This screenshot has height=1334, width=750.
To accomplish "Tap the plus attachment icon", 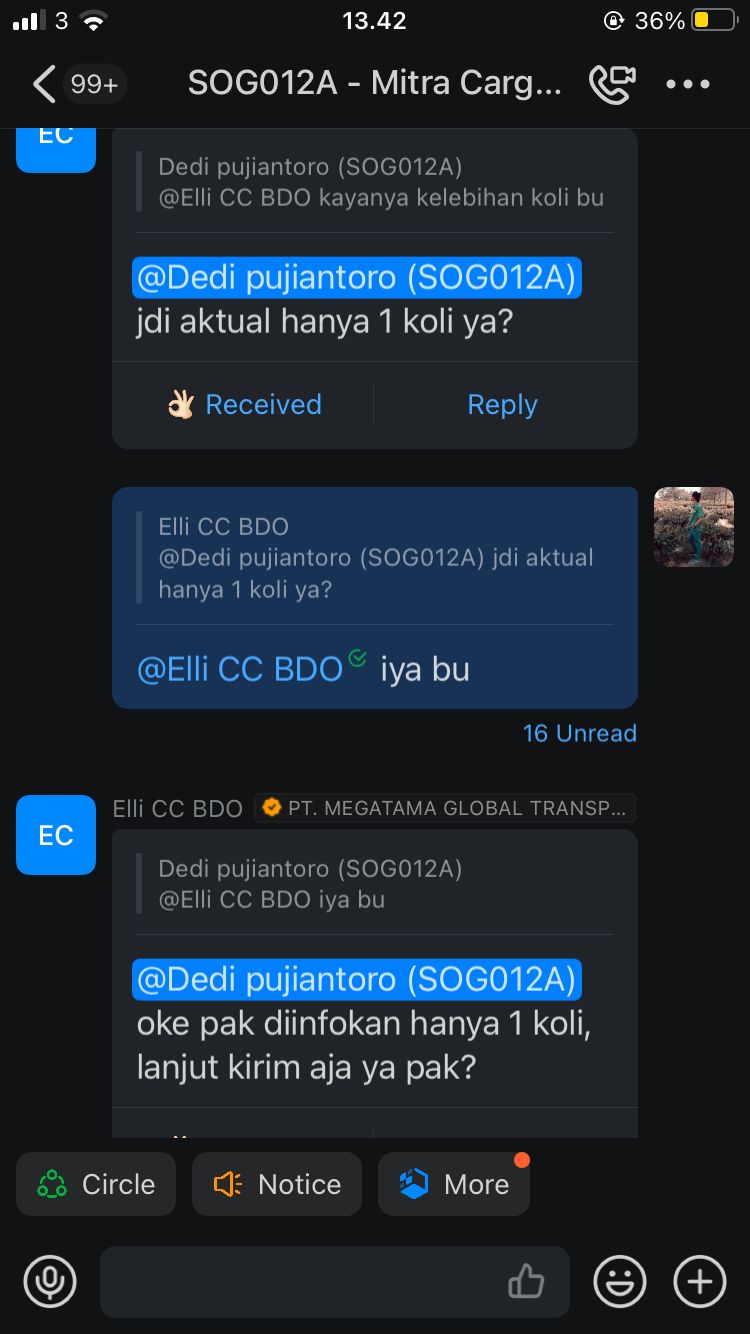I will click(700, 1281).
